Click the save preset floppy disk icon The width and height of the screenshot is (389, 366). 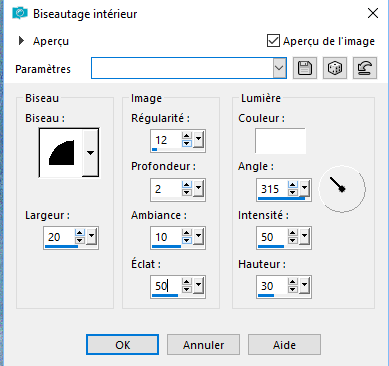pos(305,68)
